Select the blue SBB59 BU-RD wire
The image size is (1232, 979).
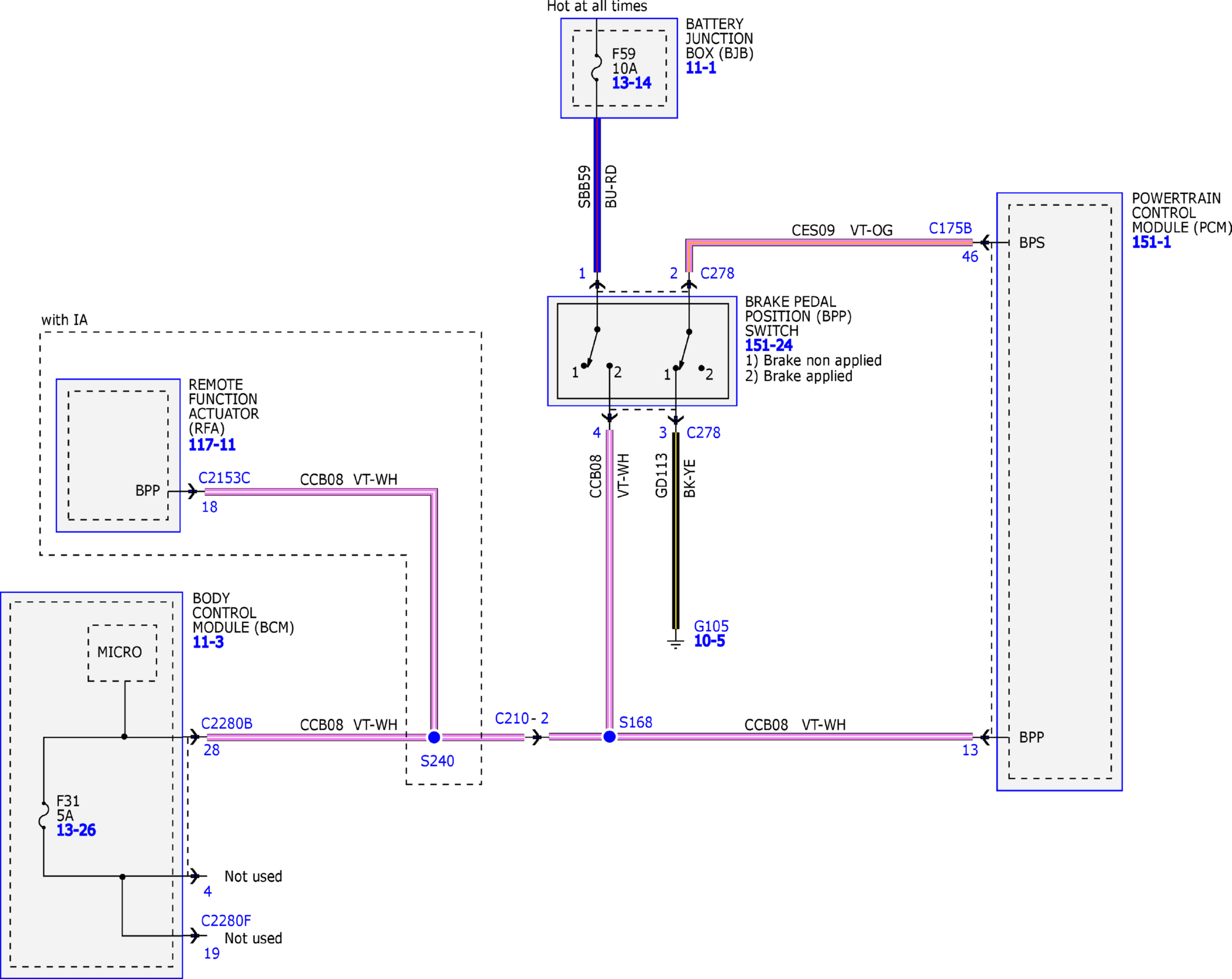point(597,195)
